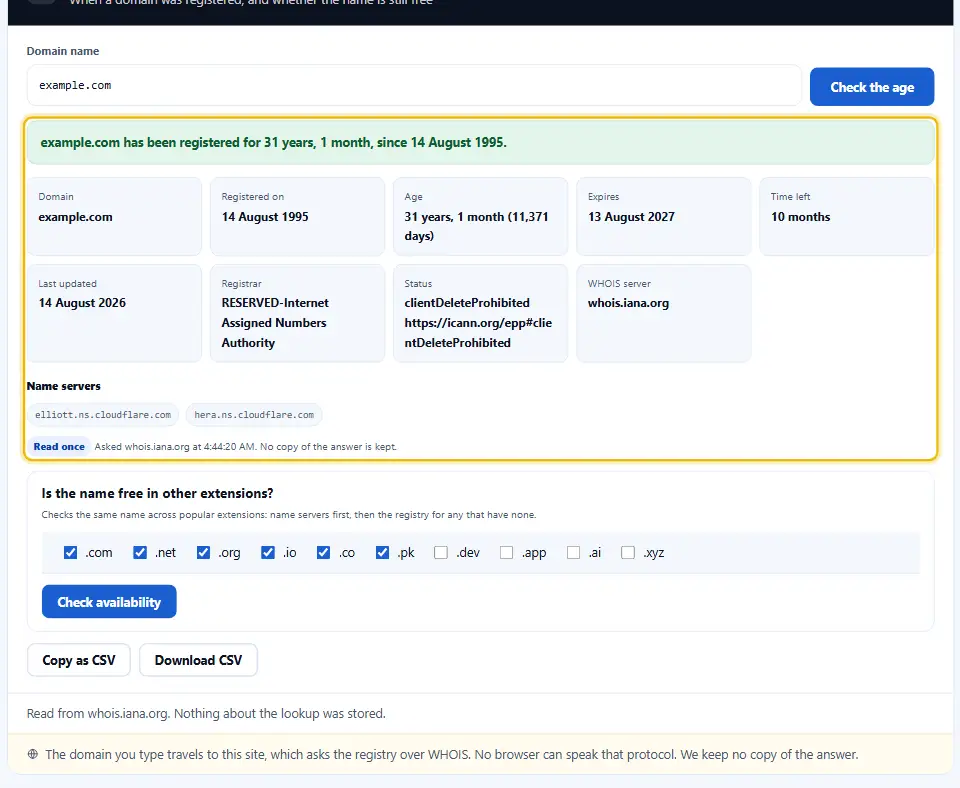Toggle the .org extension checkbox
Screen dimensions: 960x788
tap(203, 552)
